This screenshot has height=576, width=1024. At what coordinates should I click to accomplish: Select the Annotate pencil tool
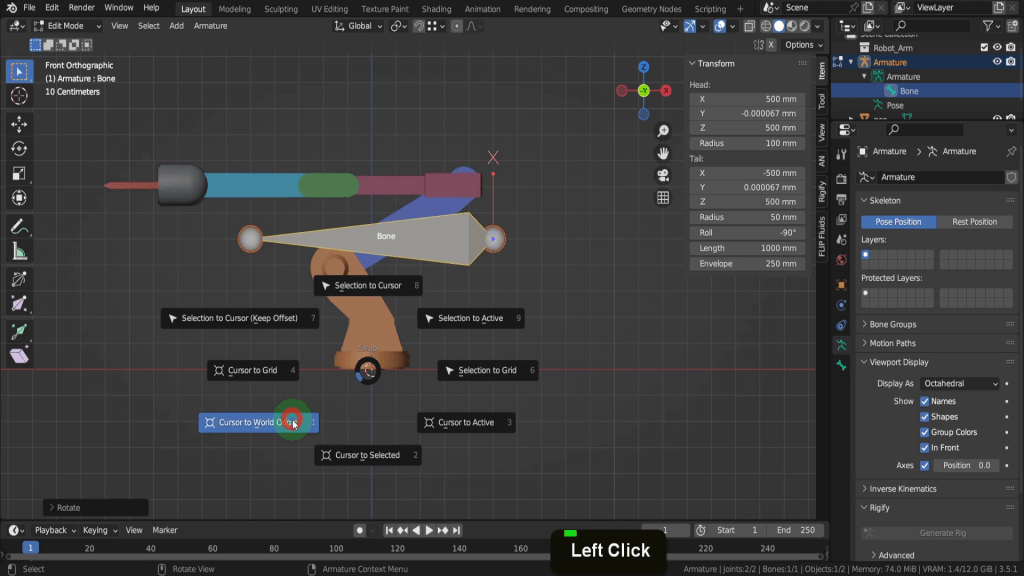[19, 226]
